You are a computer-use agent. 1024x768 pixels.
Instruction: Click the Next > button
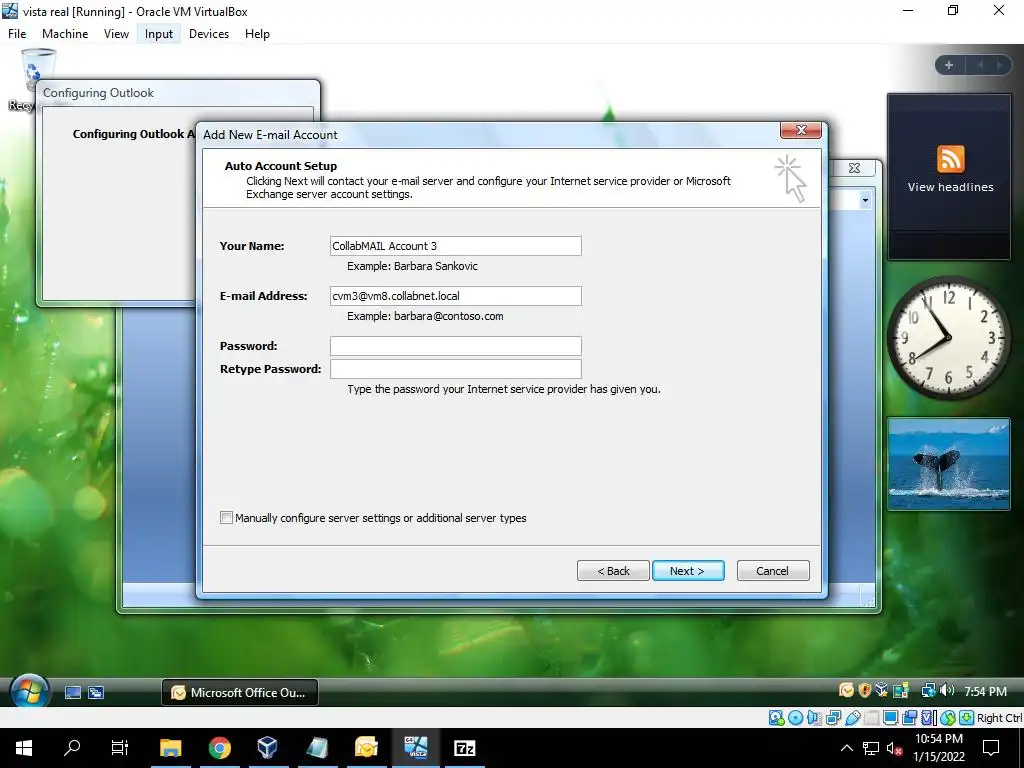[x=688, y=571]
